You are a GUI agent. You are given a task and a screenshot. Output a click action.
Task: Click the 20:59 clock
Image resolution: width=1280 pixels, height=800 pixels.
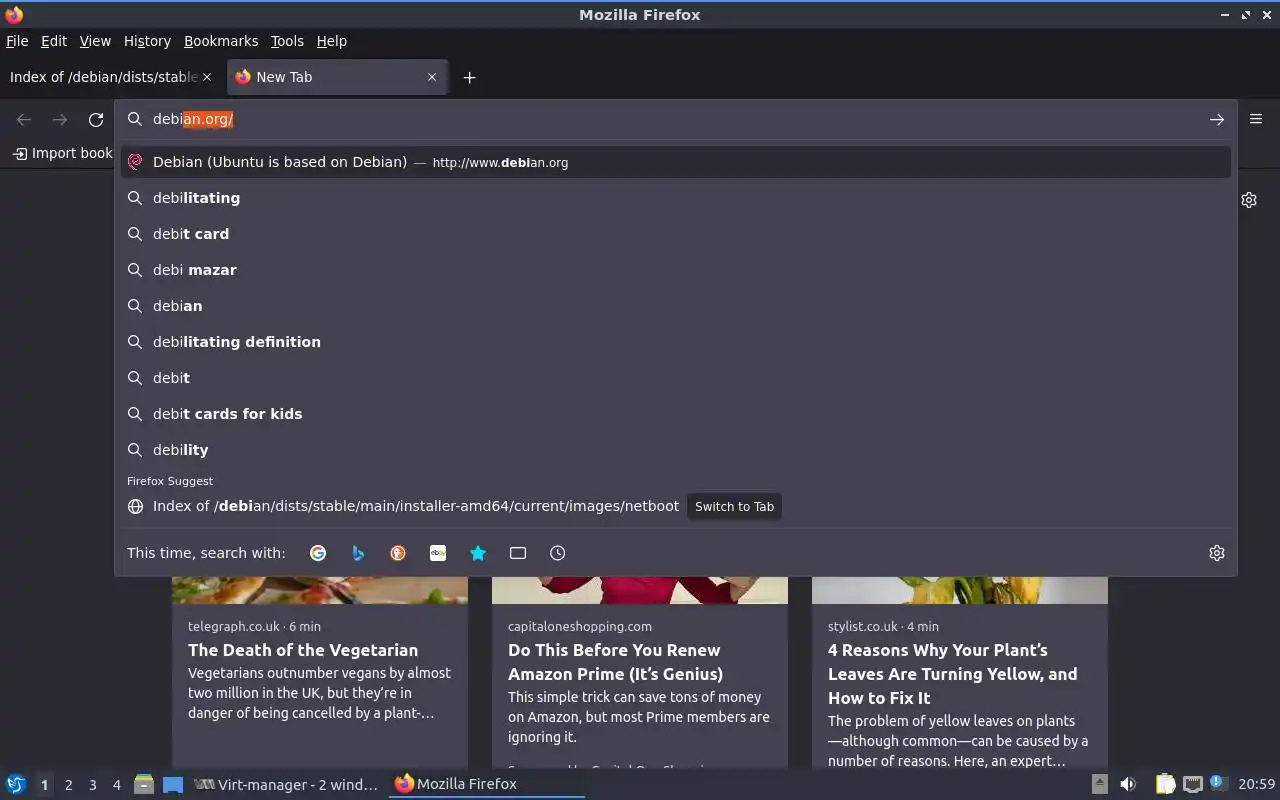(1257, 784)
